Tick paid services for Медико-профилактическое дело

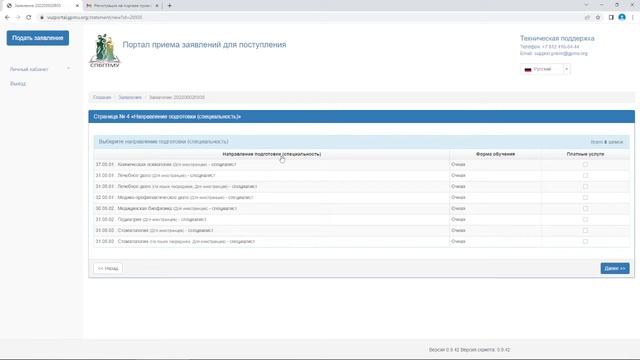[585, 198]
